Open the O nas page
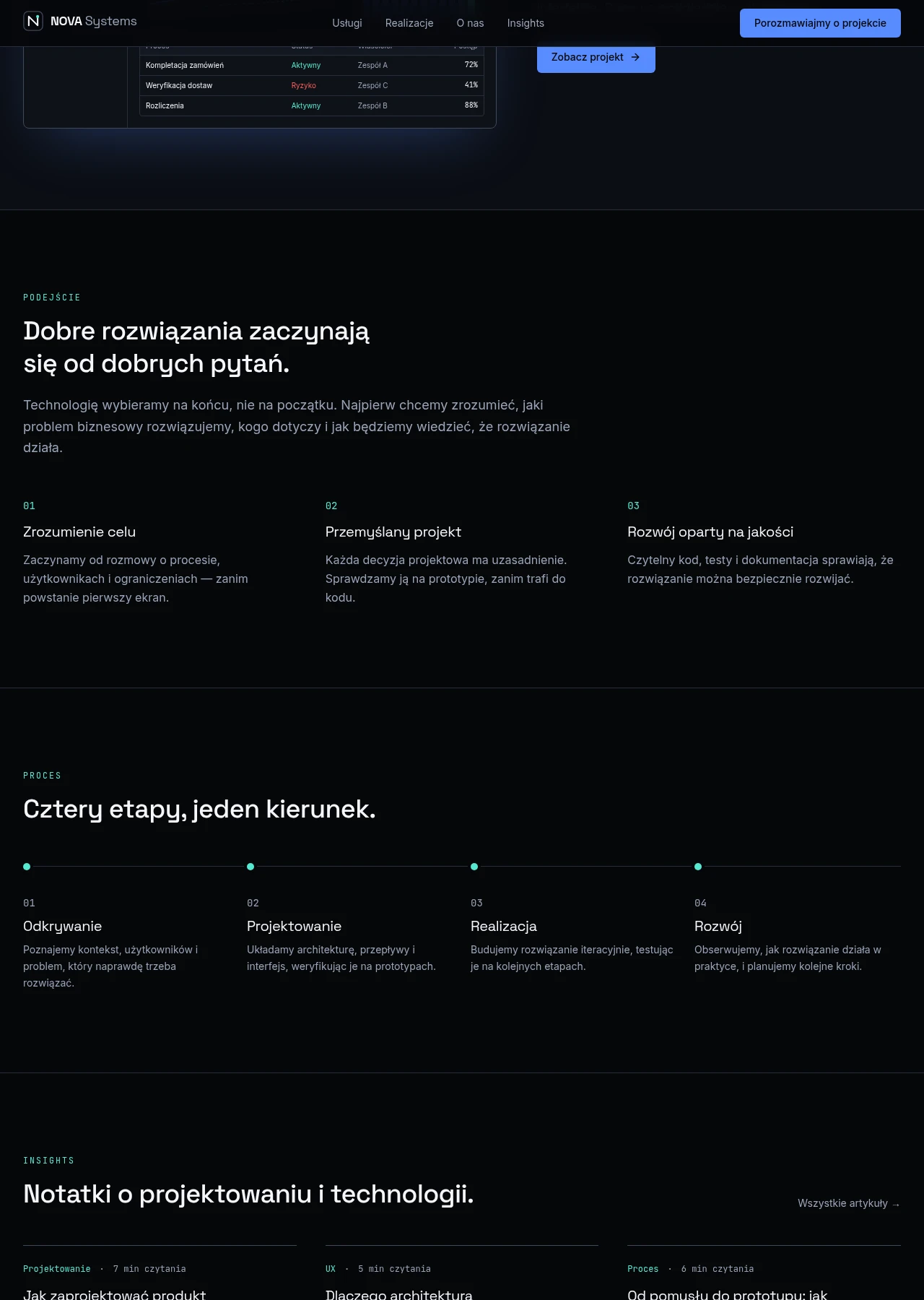 (x=470, y=23)
